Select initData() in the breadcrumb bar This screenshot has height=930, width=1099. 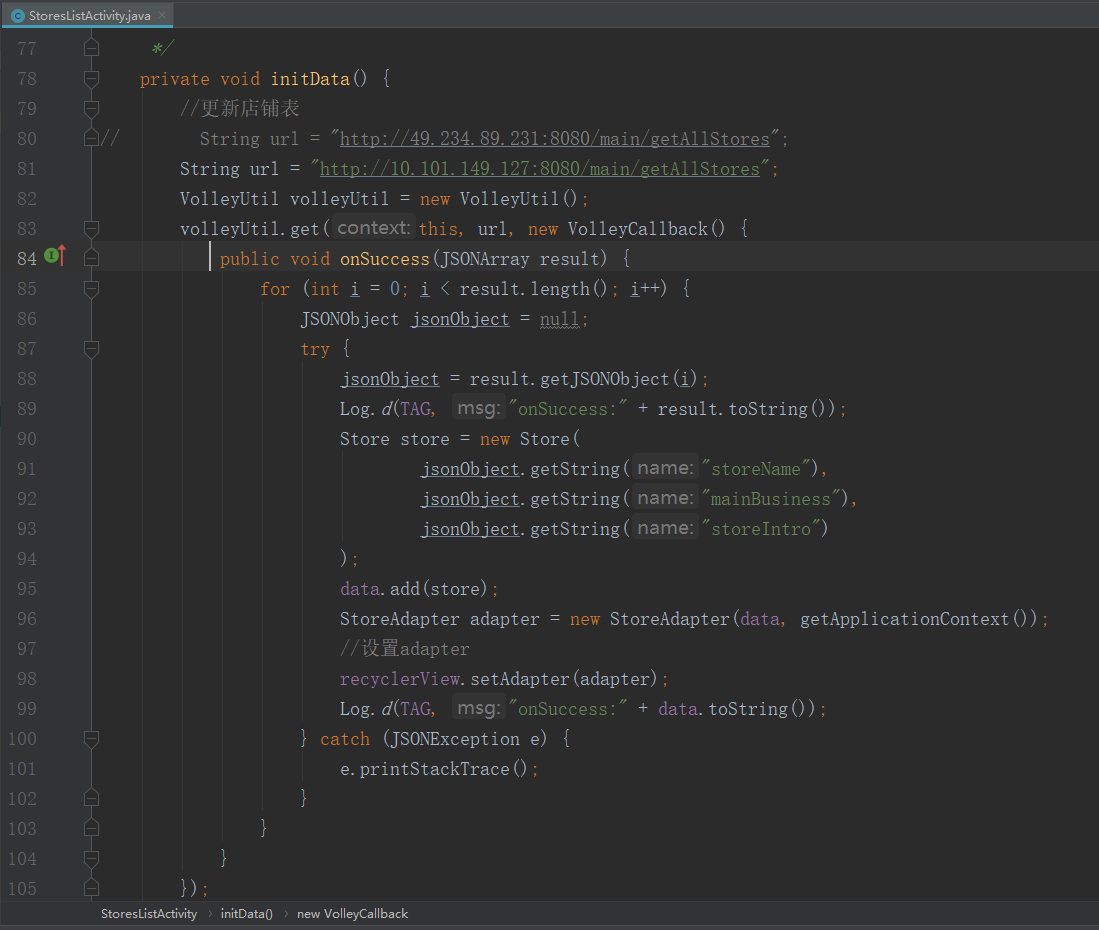pyautogui.click(x=246, y=913)
